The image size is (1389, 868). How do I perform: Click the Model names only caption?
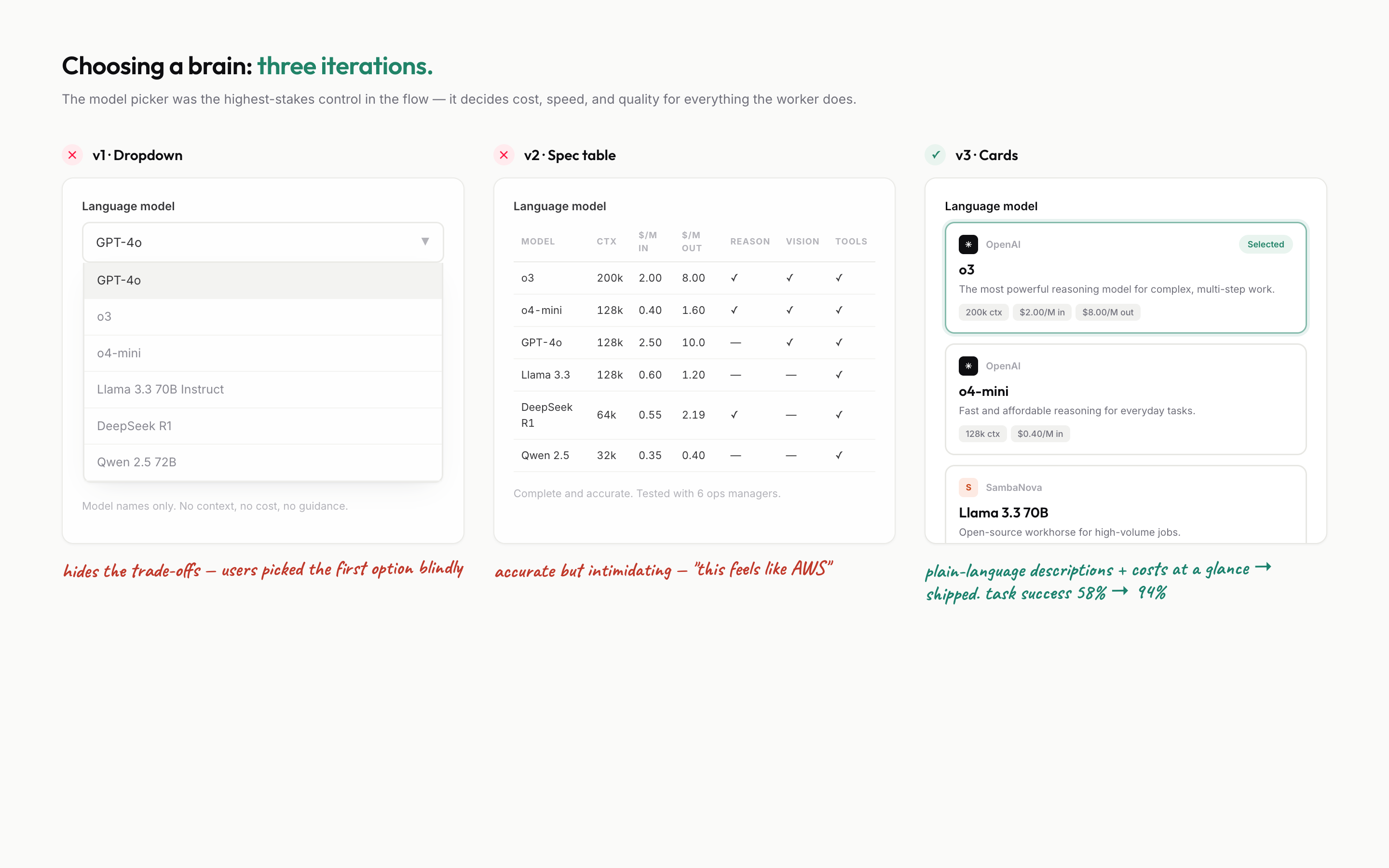click(215, 506)
